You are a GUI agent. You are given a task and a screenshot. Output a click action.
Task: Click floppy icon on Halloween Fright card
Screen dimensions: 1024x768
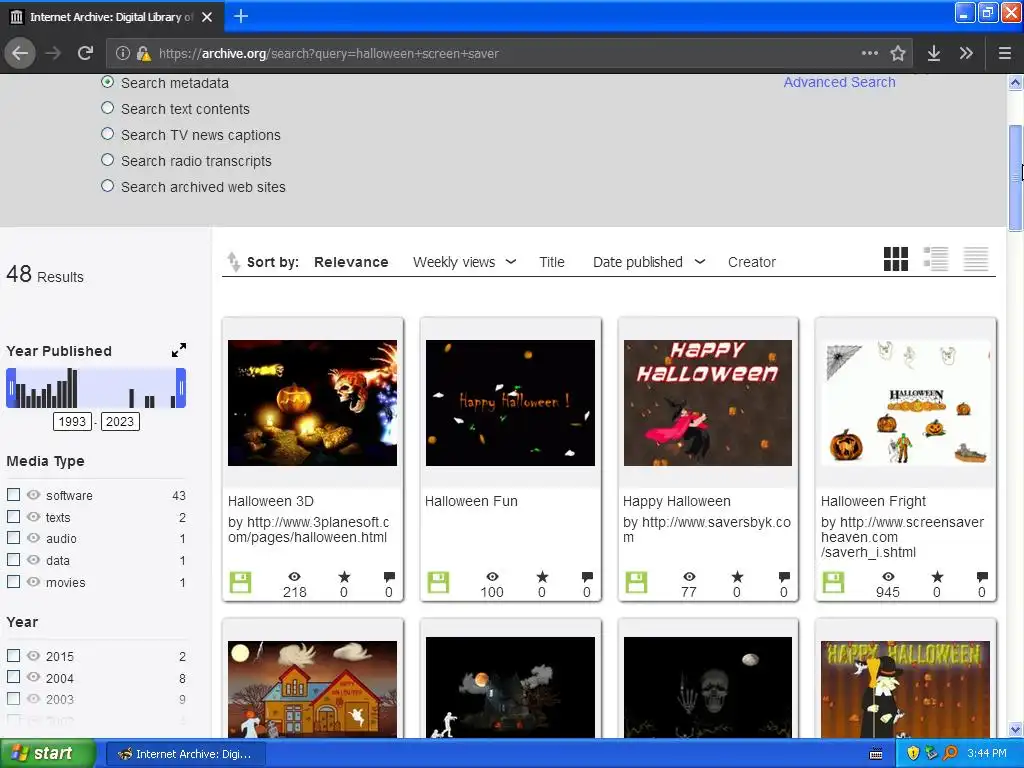[x=833, y=582]
